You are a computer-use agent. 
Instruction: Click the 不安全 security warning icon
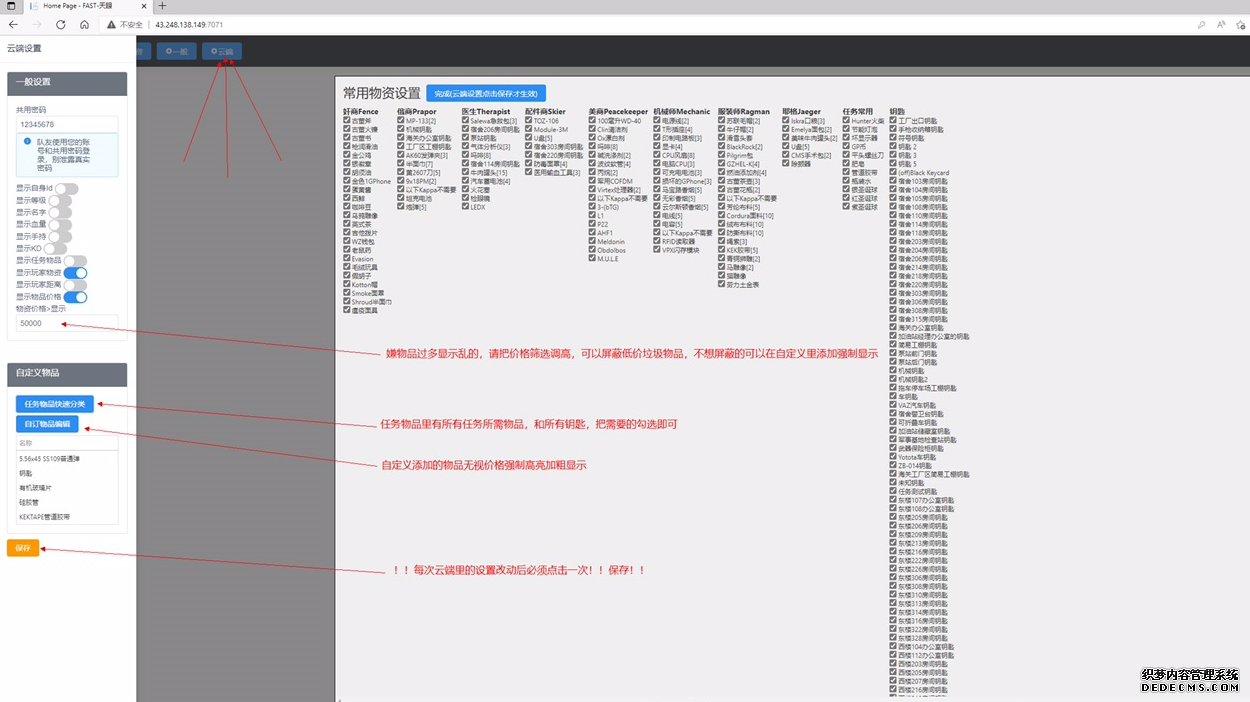pyautogui.click(x=110, y=24)
